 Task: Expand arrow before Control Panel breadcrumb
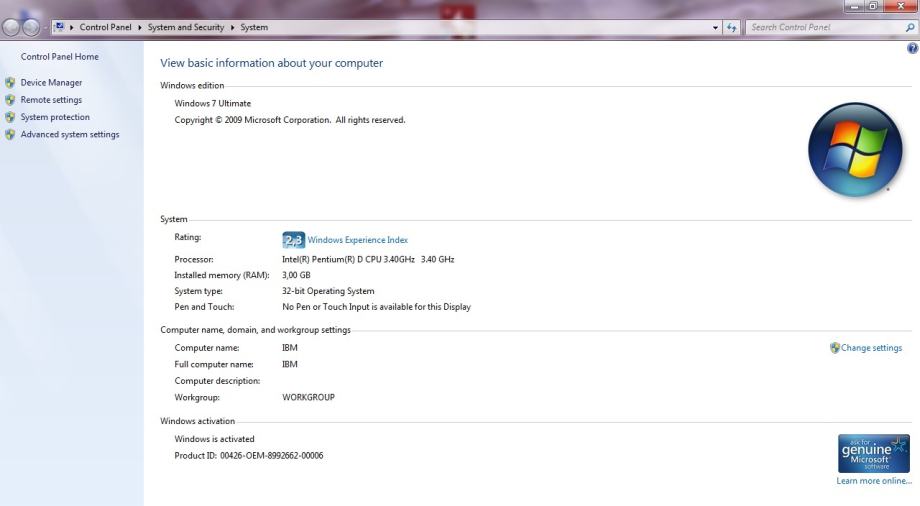(x=72, y=27)
